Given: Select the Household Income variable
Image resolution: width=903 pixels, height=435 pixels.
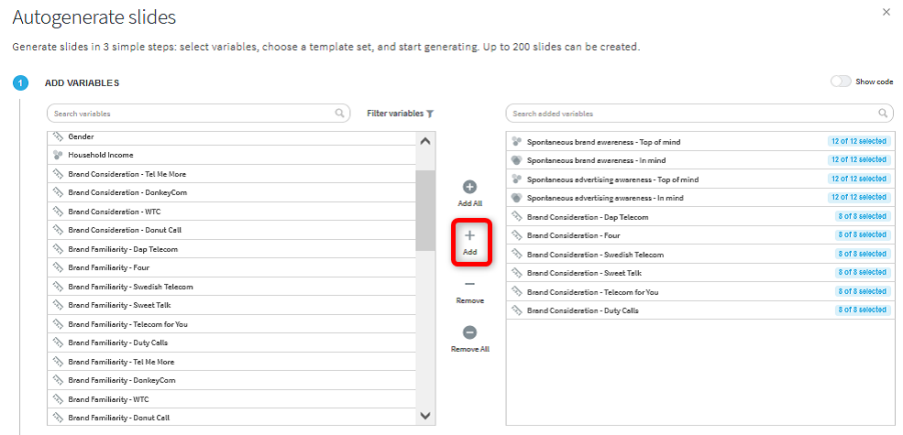Looking at the screenshot, I should point(232,155).
